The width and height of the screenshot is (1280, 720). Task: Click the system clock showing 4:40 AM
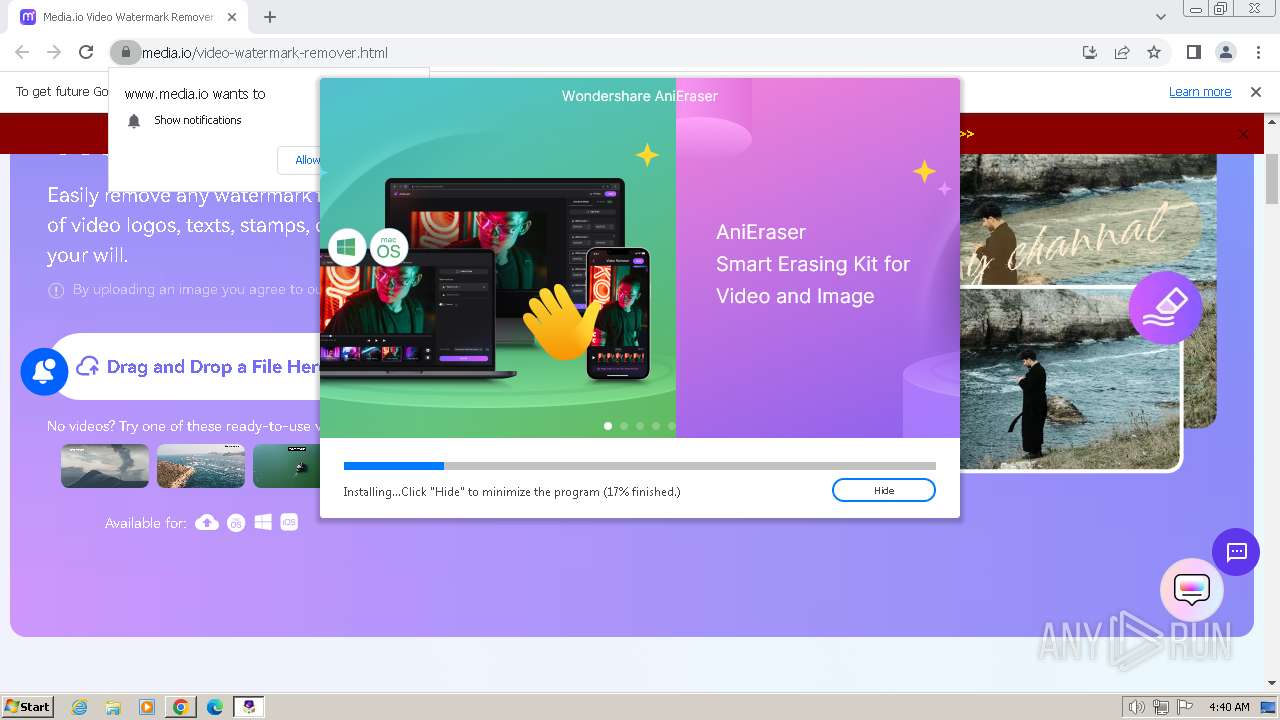point(1229,707)
